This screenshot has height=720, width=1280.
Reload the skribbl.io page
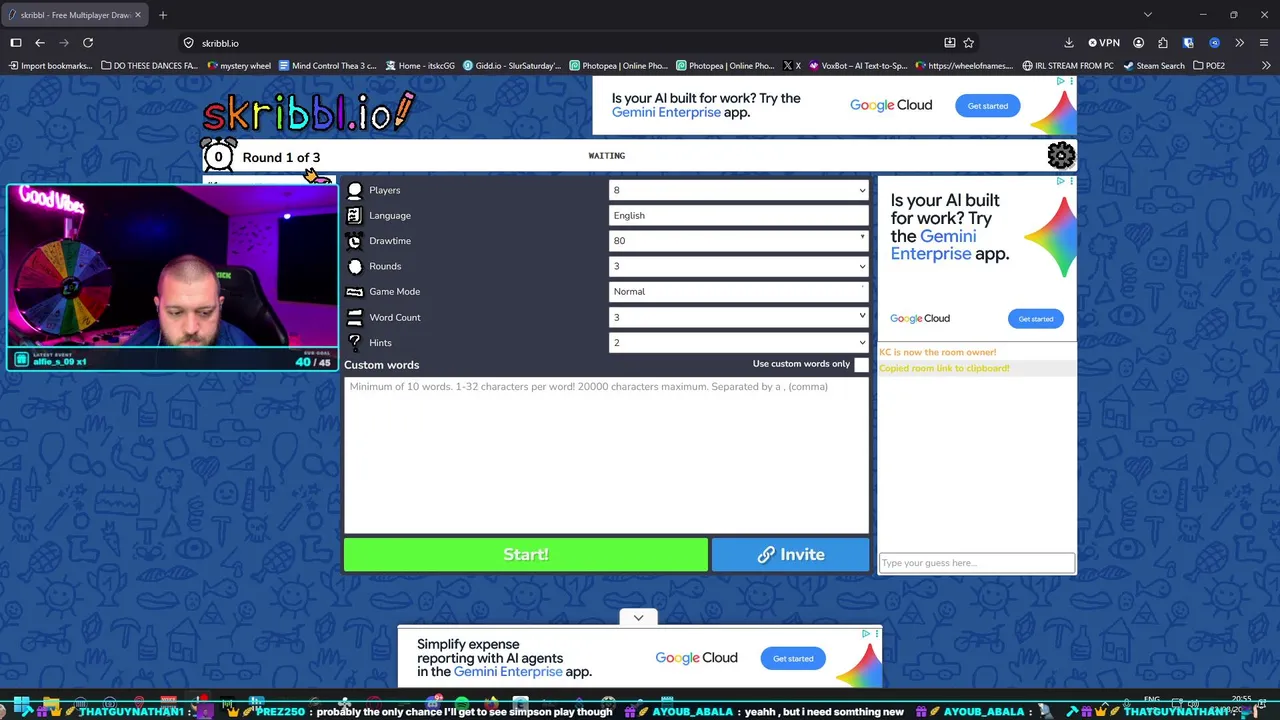pos(88,43)
